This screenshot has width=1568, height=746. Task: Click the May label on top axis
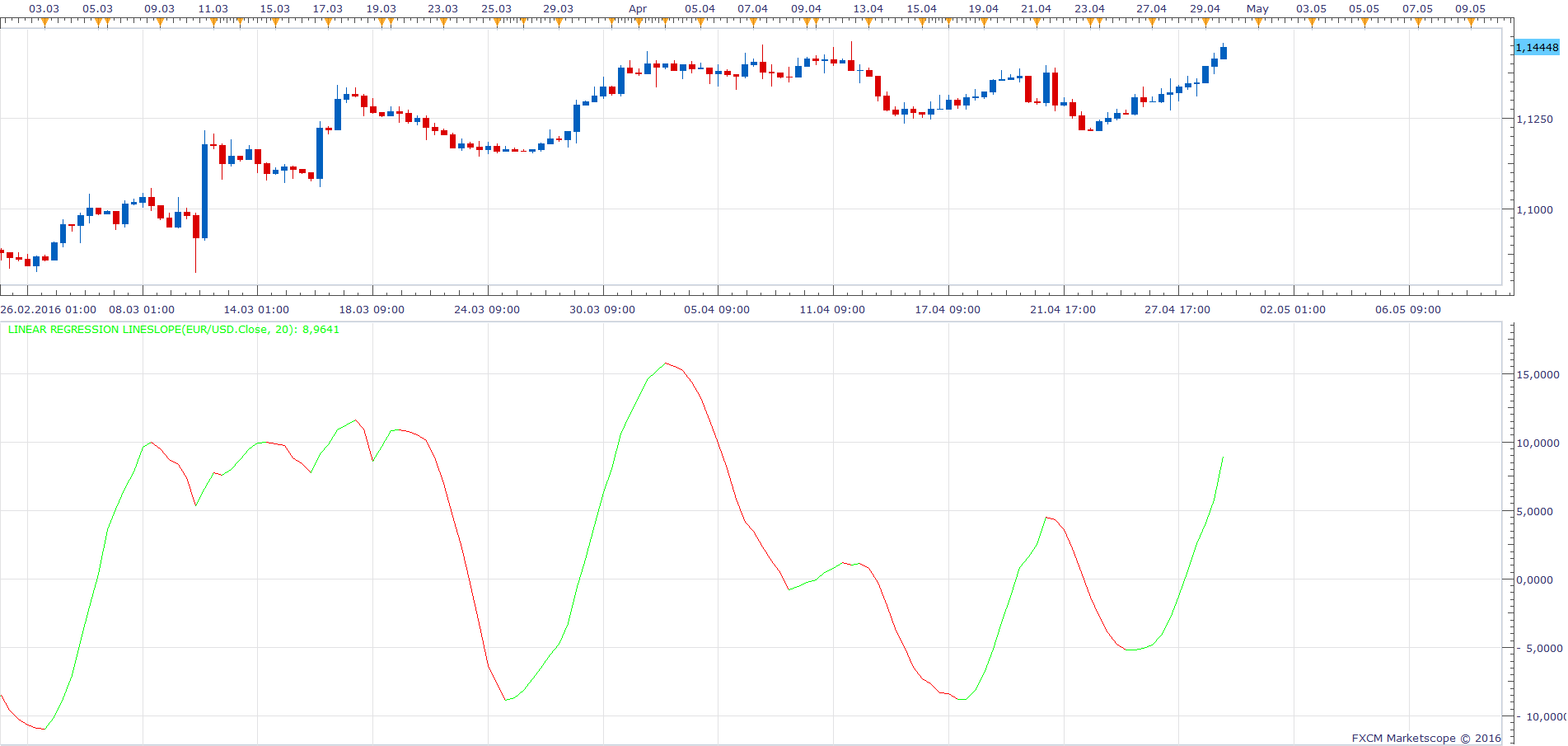(1257, 8)
